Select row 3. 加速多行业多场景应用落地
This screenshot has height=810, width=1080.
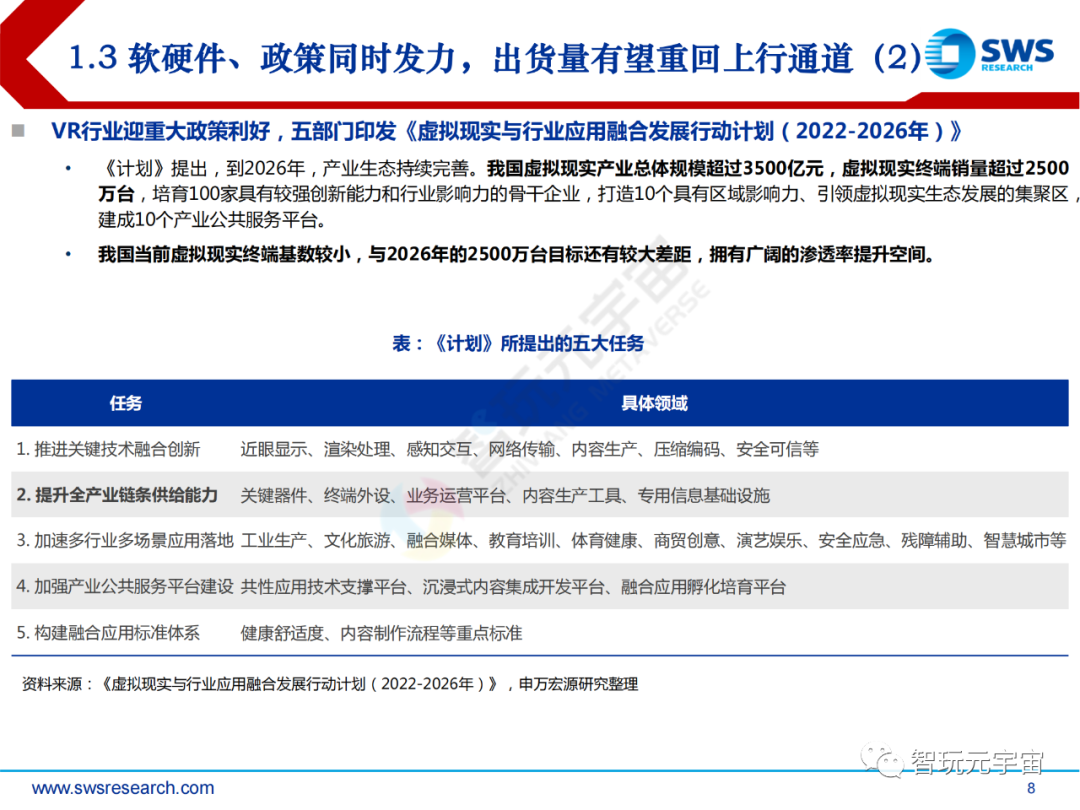coord(539,541)
